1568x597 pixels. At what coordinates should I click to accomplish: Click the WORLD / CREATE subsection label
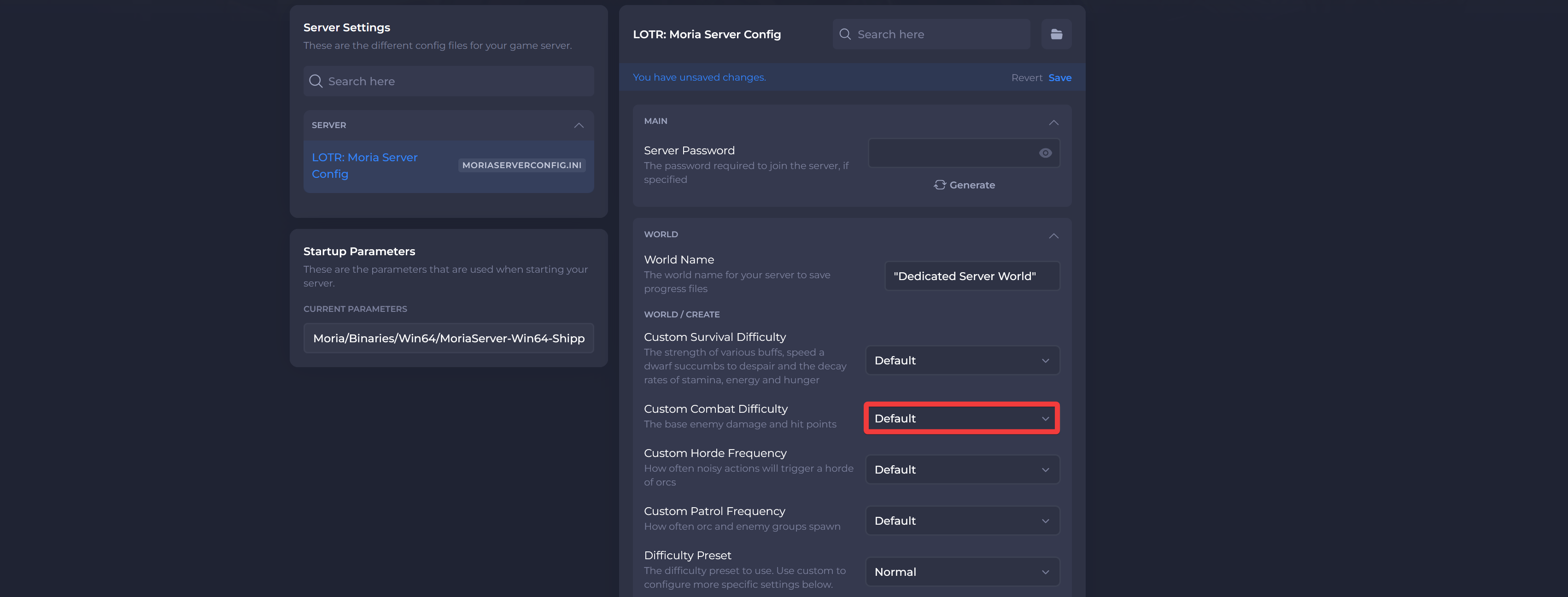[x=682, y=314]
